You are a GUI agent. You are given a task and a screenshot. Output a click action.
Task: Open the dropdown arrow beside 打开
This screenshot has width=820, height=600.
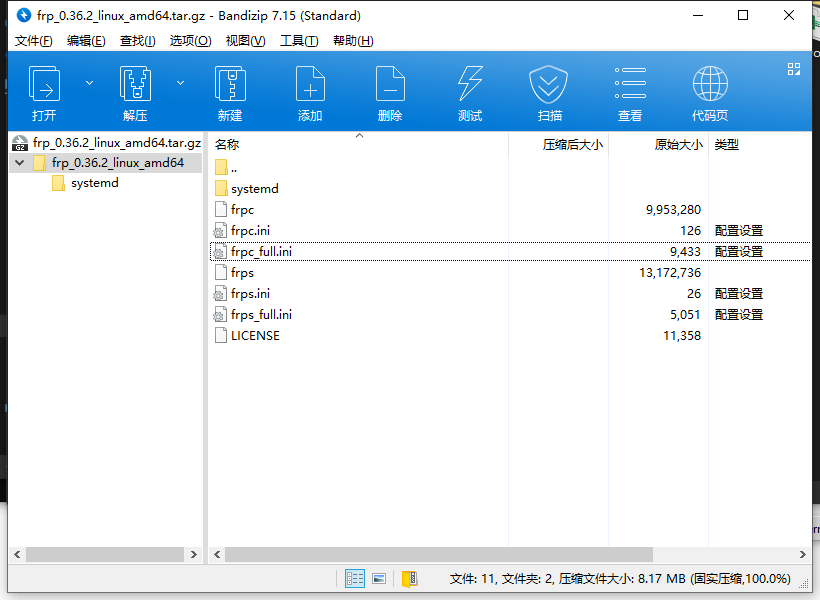[90, 82]
